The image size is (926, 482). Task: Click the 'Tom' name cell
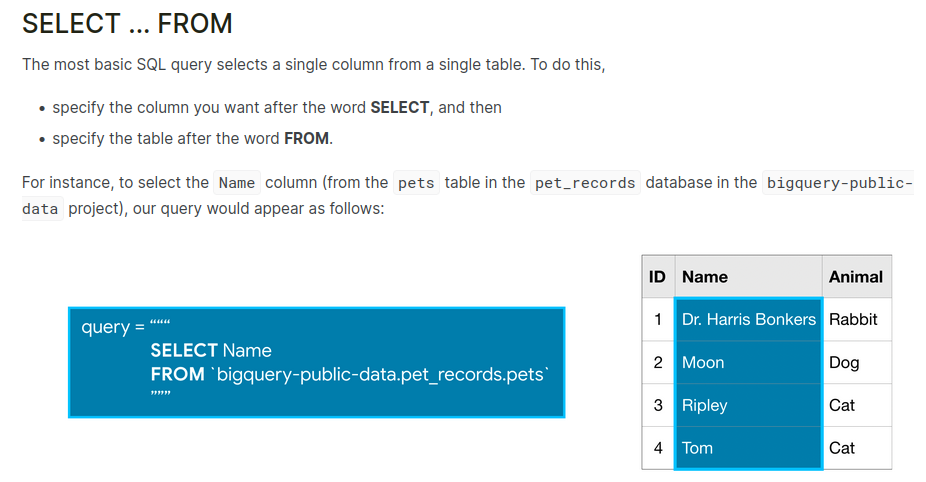click(x=697, y=448)
